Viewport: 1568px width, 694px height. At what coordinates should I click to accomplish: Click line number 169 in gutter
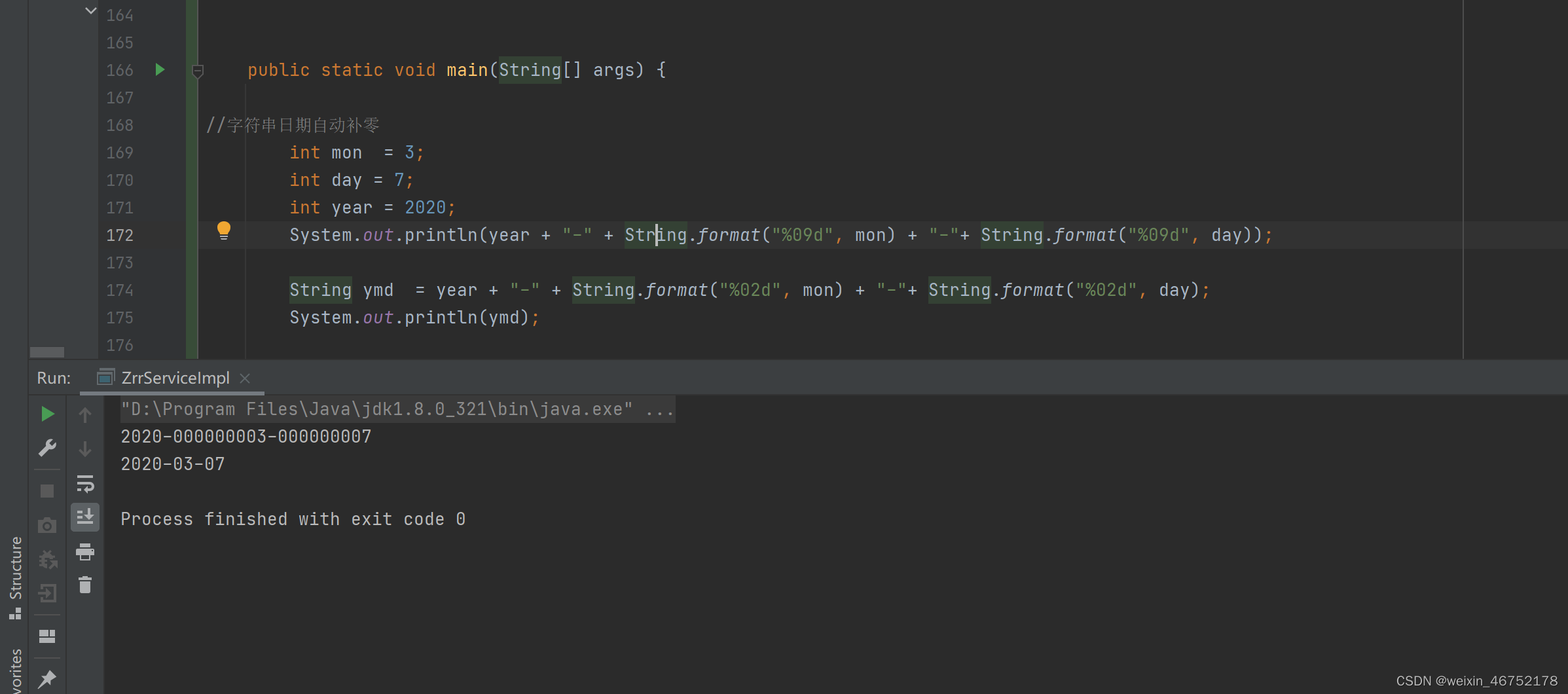click(x=120, y=153)
